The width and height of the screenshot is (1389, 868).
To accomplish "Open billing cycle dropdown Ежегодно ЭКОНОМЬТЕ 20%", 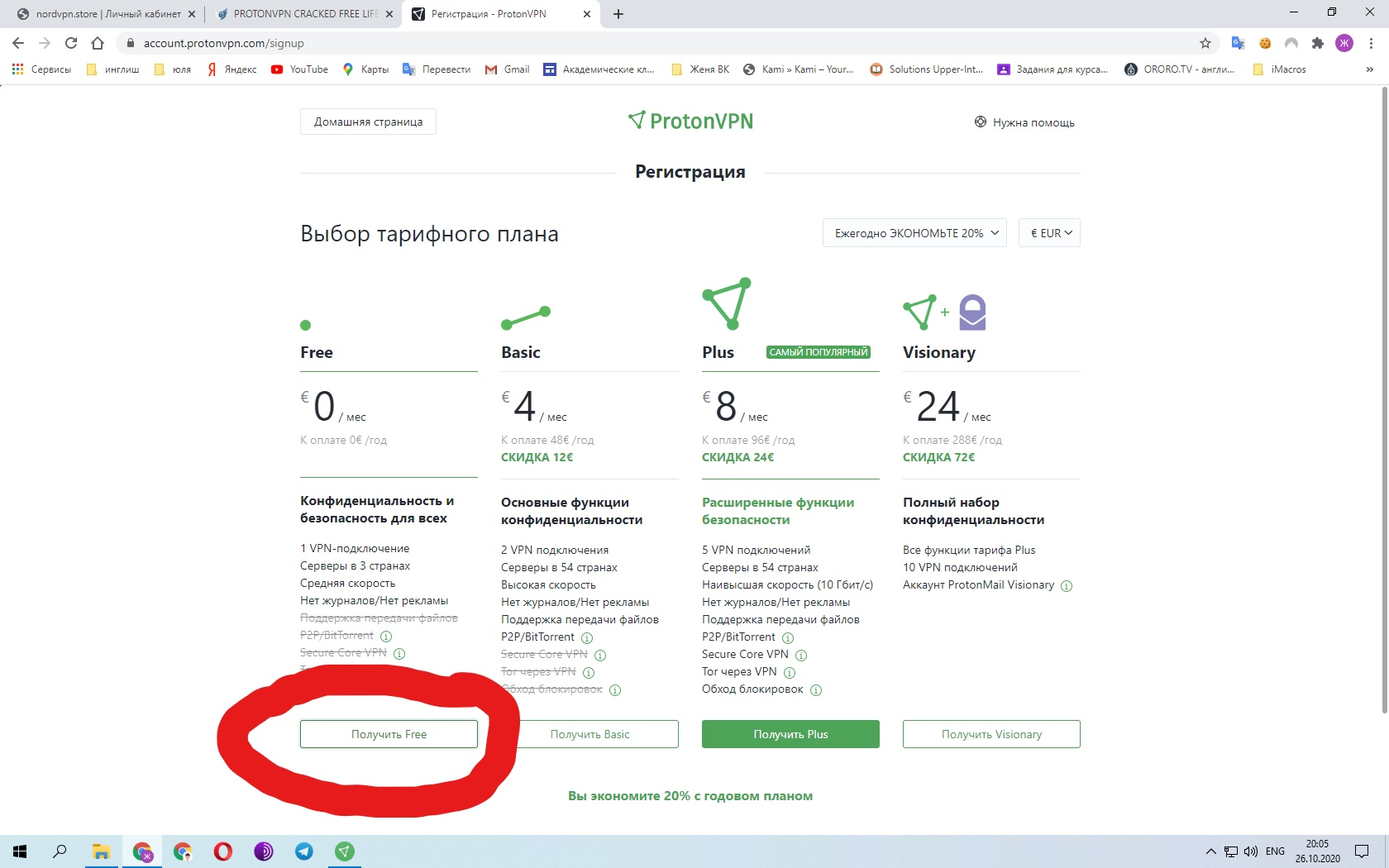I will 915,233.
